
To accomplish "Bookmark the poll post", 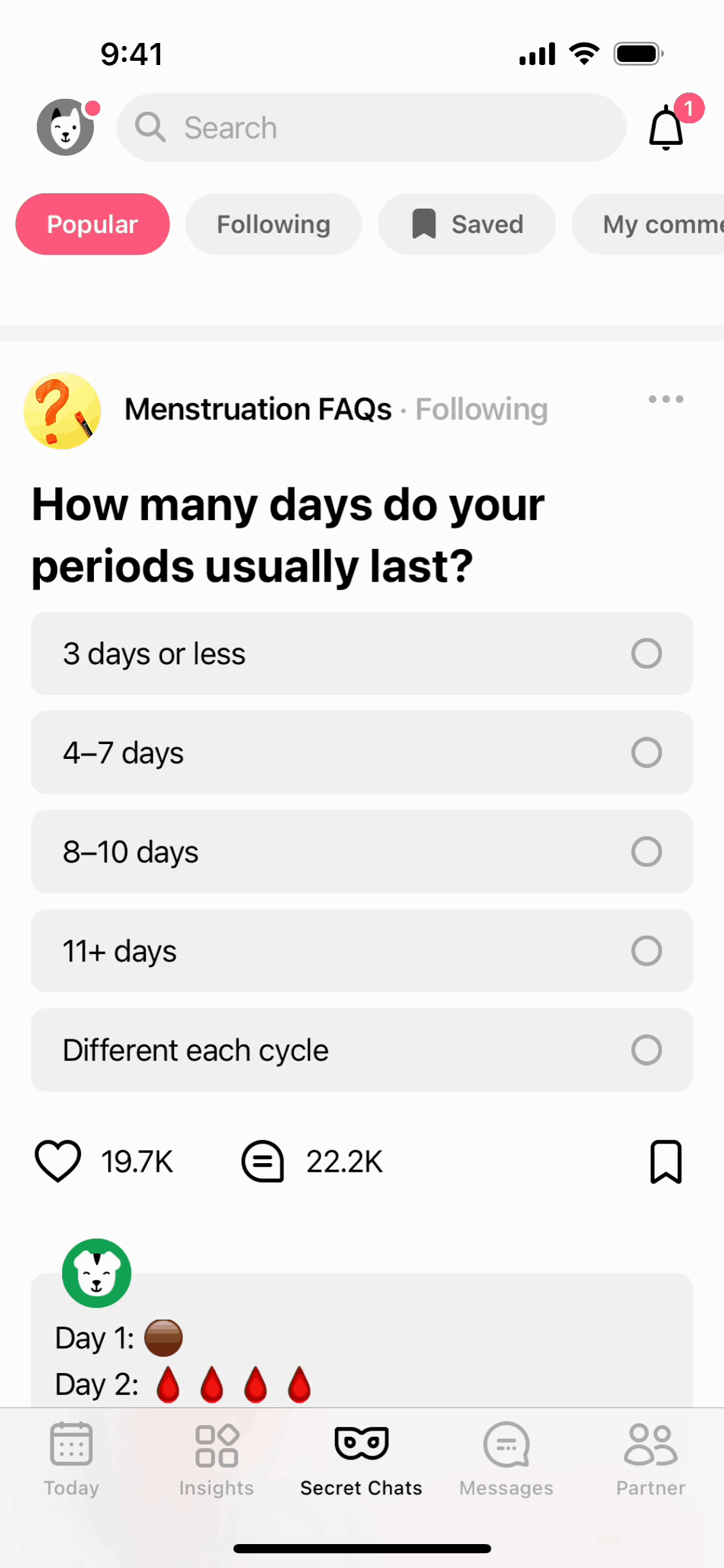I will [x=666, y=1161].
